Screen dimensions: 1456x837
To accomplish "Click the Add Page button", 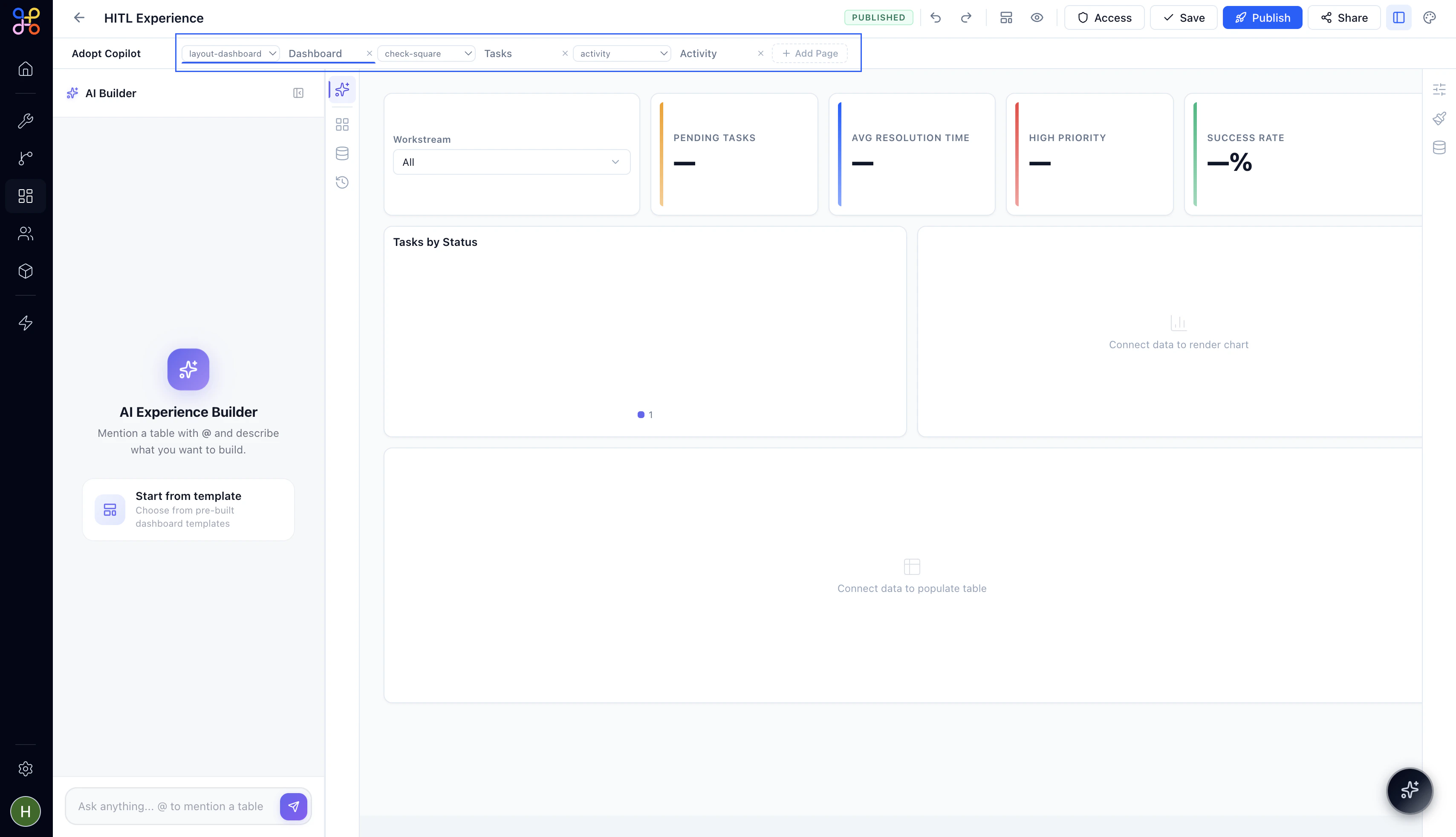I will tap(809, 53).
